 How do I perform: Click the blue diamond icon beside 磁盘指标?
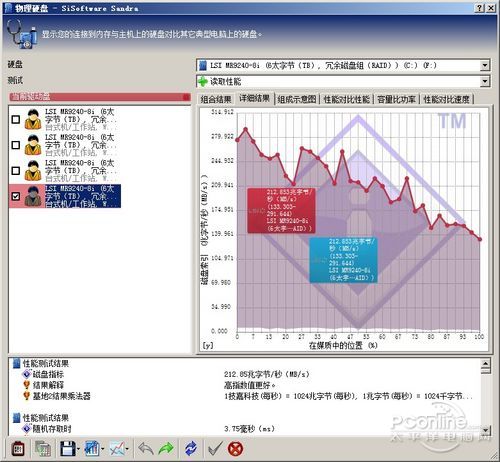coord(27,374)
